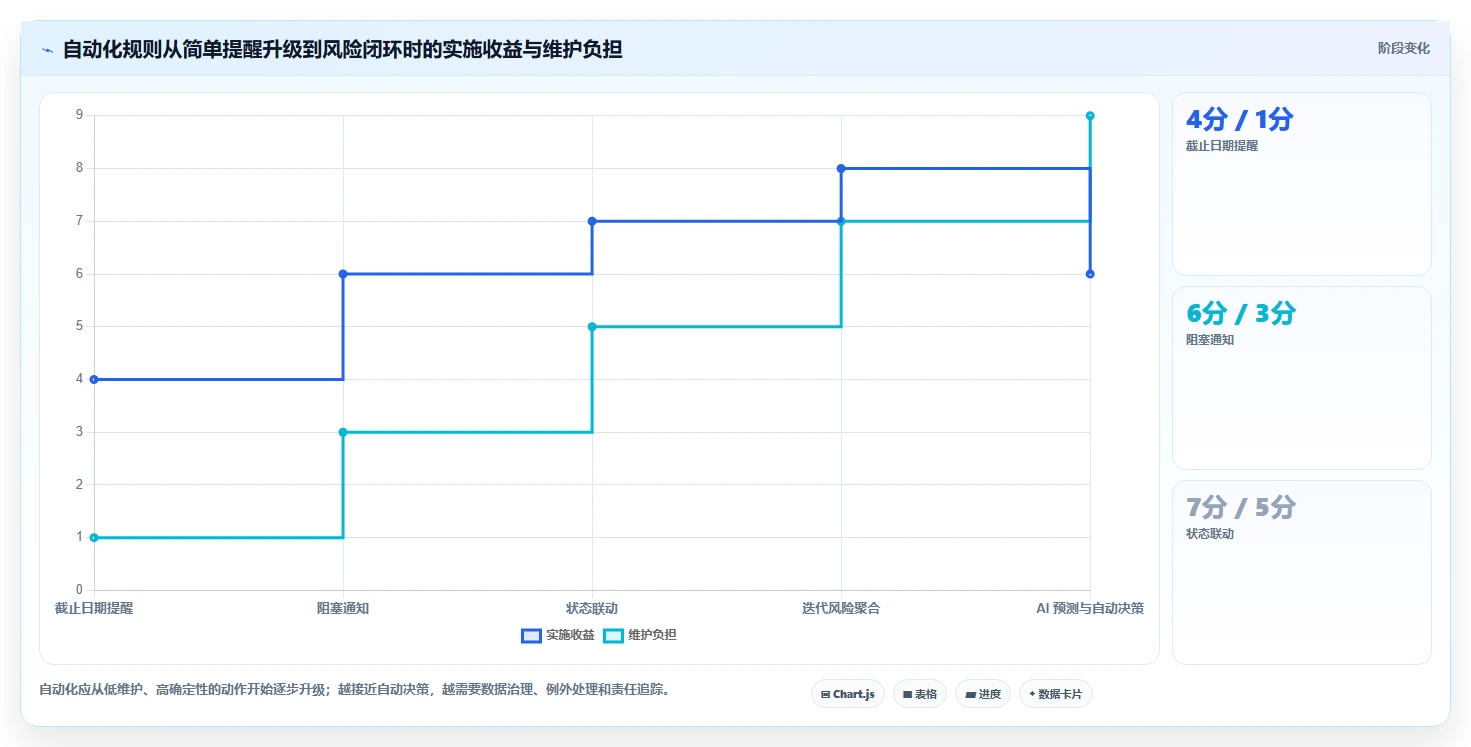Click the 实施收益 point at 迭代风险聚合
1471x747 pixels.
click(x=841, y=168)
